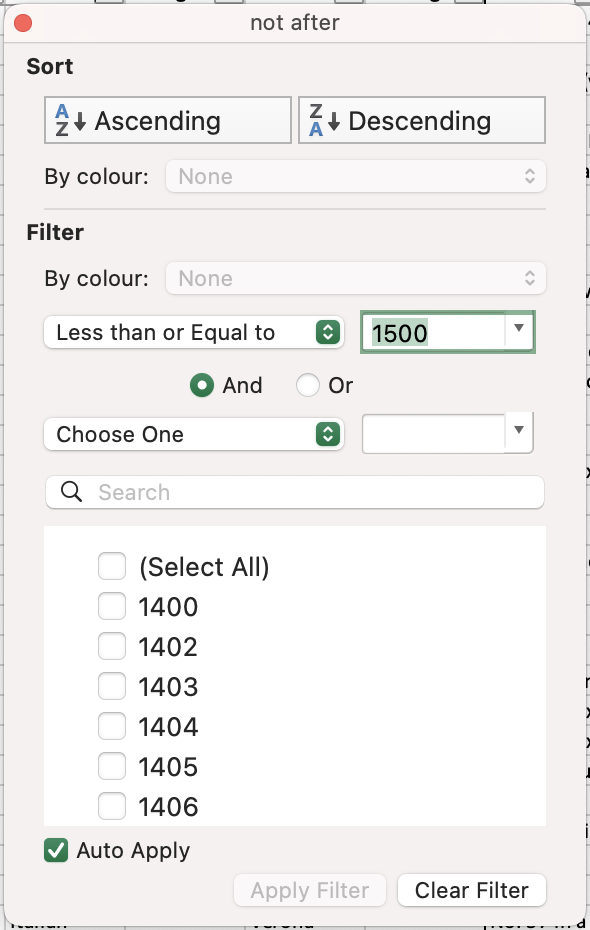590x930 pixels.
Task: Click the Search values field
Action: click(x=295, y=492)
